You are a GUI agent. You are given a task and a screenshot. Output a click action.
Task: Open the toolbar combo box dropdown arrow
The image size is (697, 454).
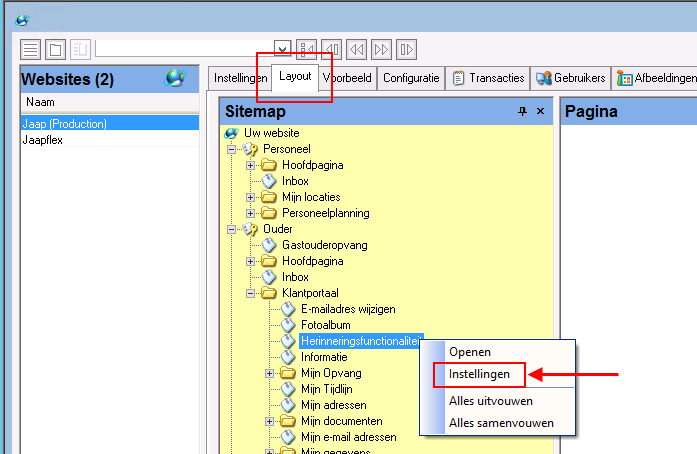point(282,49)
